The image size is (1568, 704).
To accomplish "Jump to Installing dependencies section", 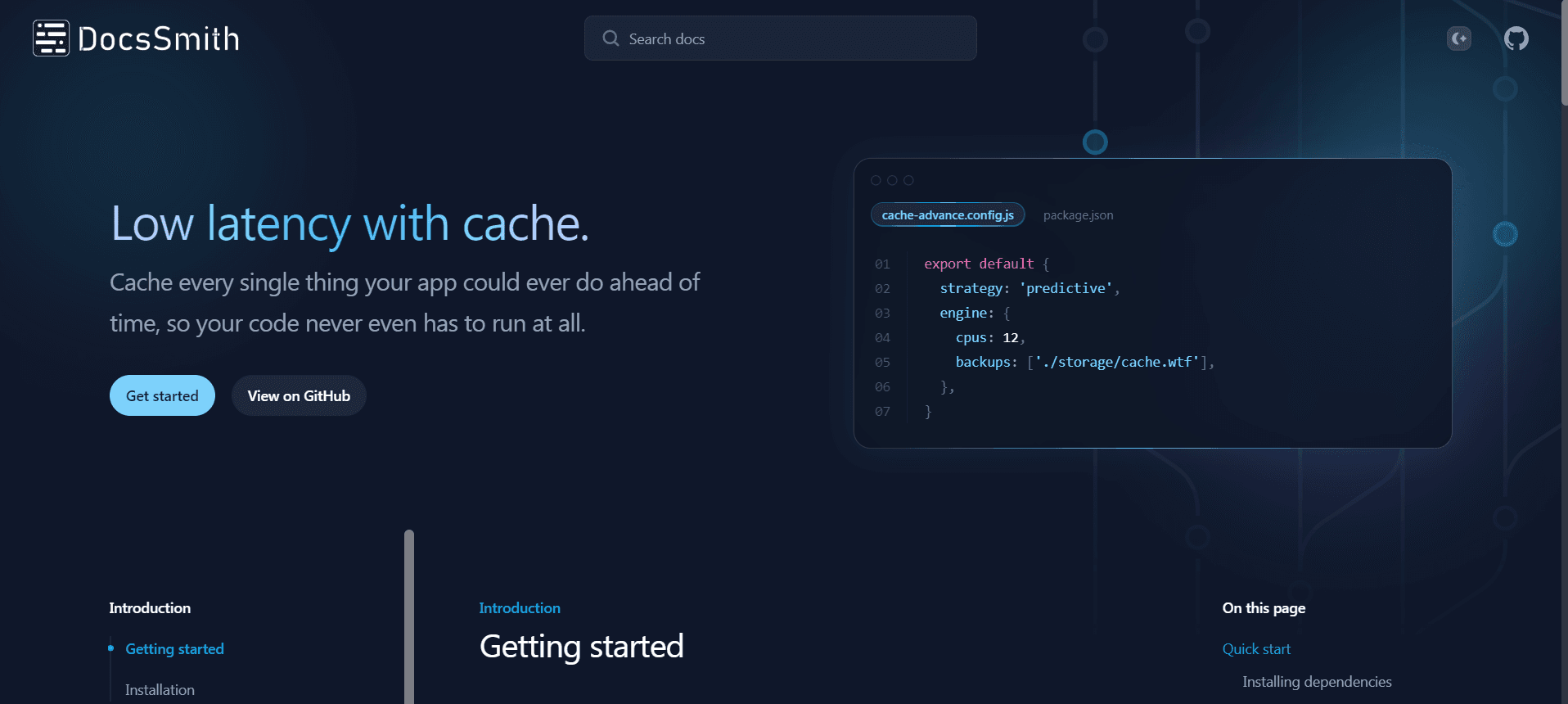I will pyautogui.click(x=1316, y=682).
